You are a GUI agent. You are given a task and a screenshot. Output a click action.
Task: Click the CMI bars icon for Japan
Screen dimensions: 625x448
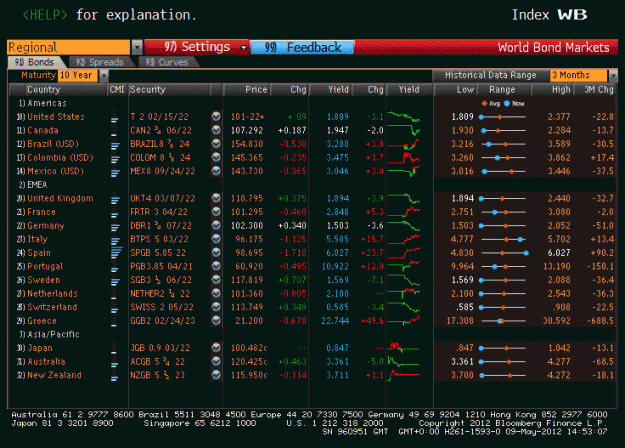[114, 348]
